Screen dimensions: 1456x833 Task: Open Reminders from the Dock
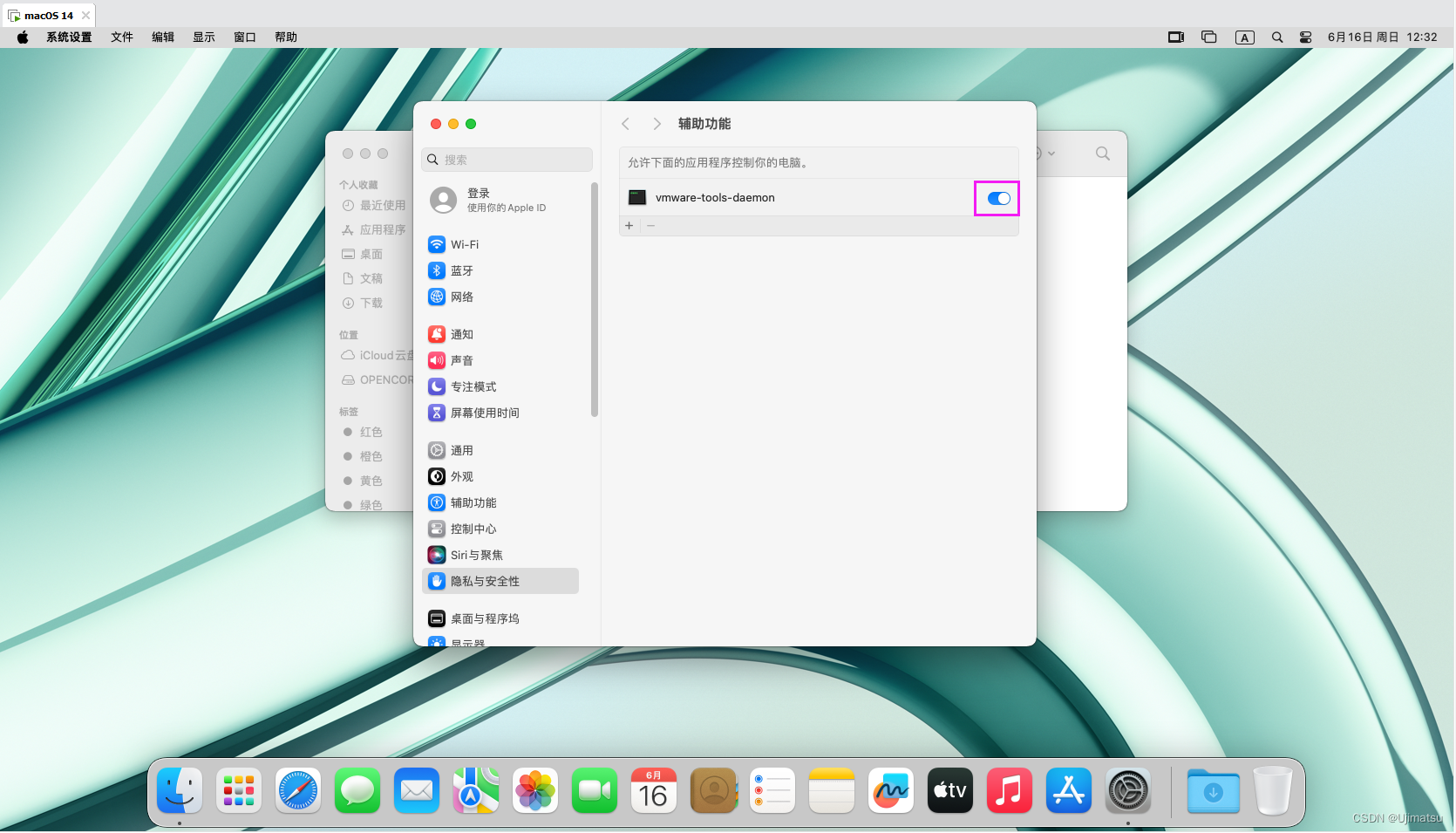772,791
